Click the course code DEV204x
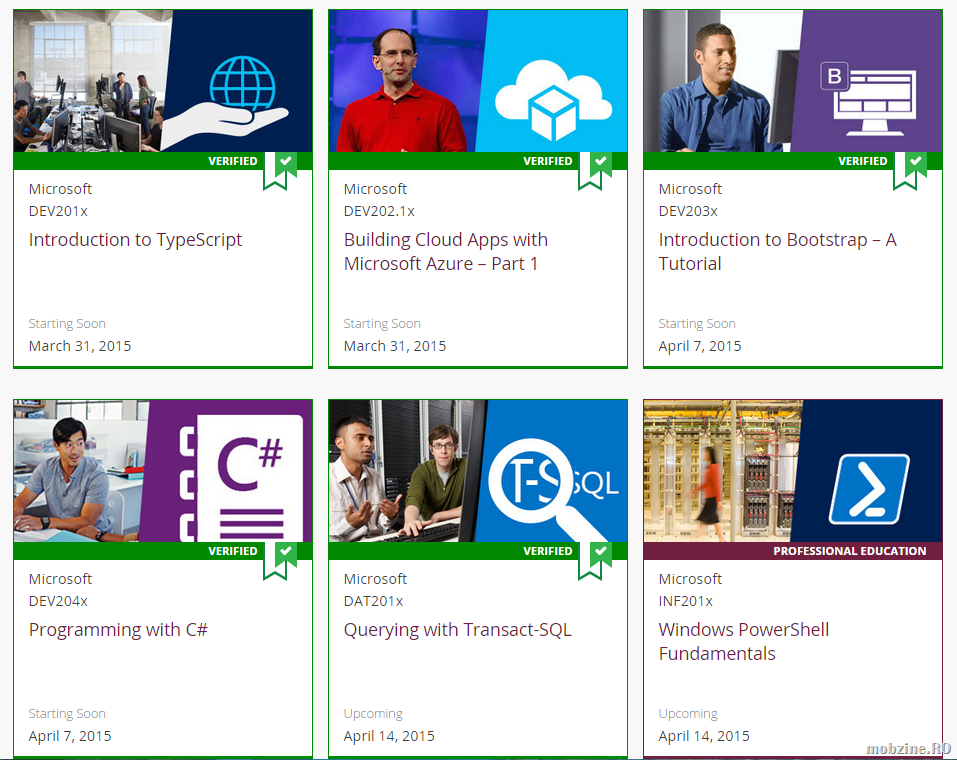 click(58, 601)
